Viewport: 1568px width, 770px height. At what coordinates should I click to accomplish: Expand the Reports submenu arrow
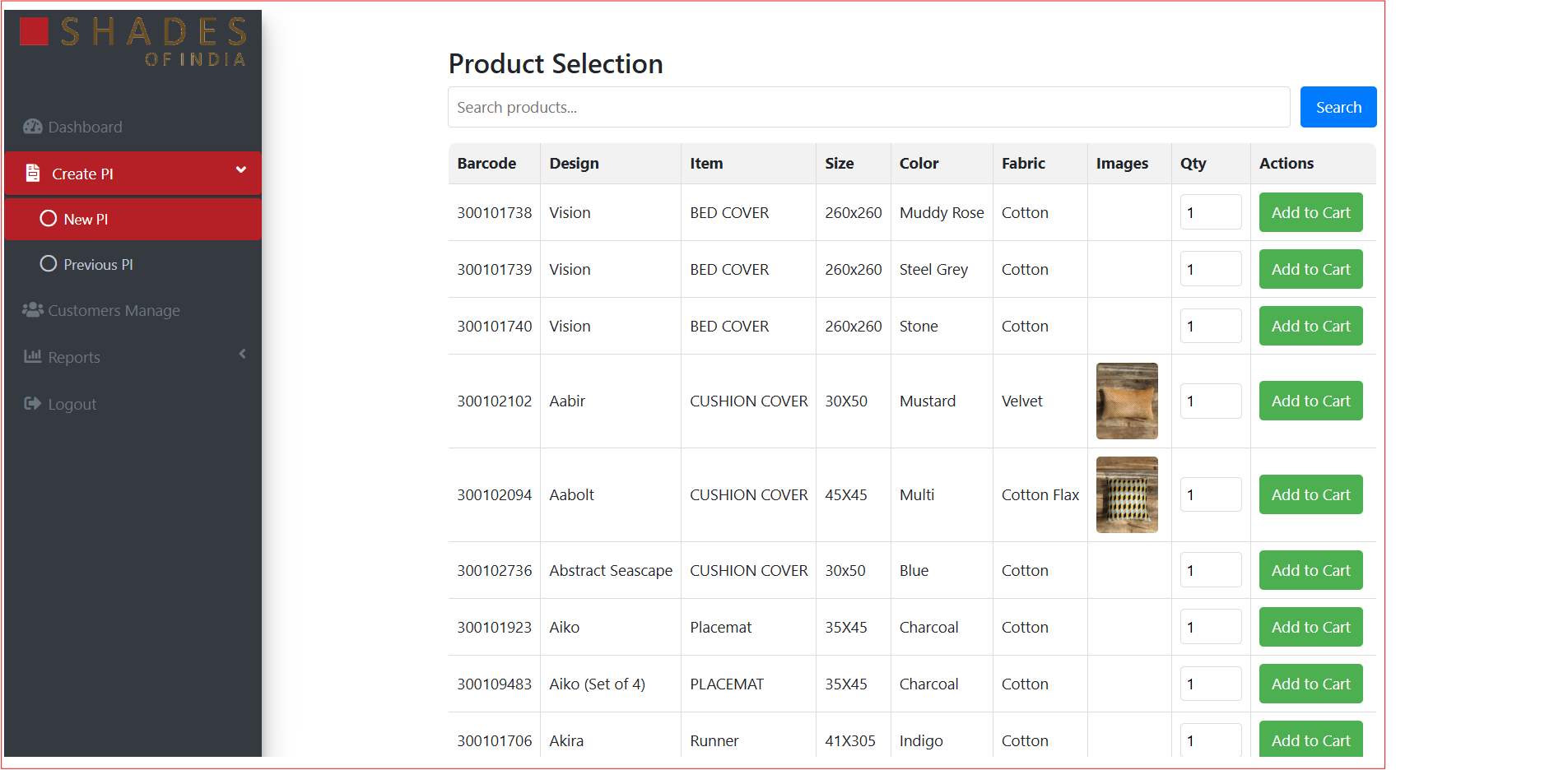[x=242, y=354]
